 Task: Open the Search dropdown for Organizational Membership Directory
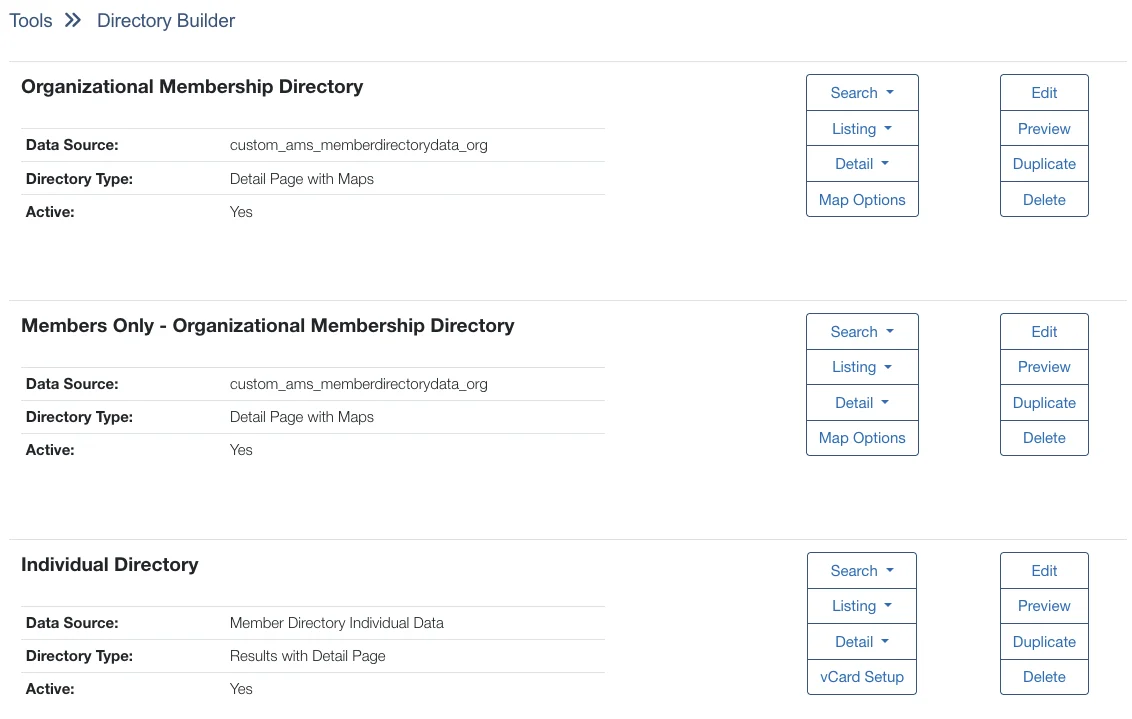pyautogui.click(x=861, y=92)
